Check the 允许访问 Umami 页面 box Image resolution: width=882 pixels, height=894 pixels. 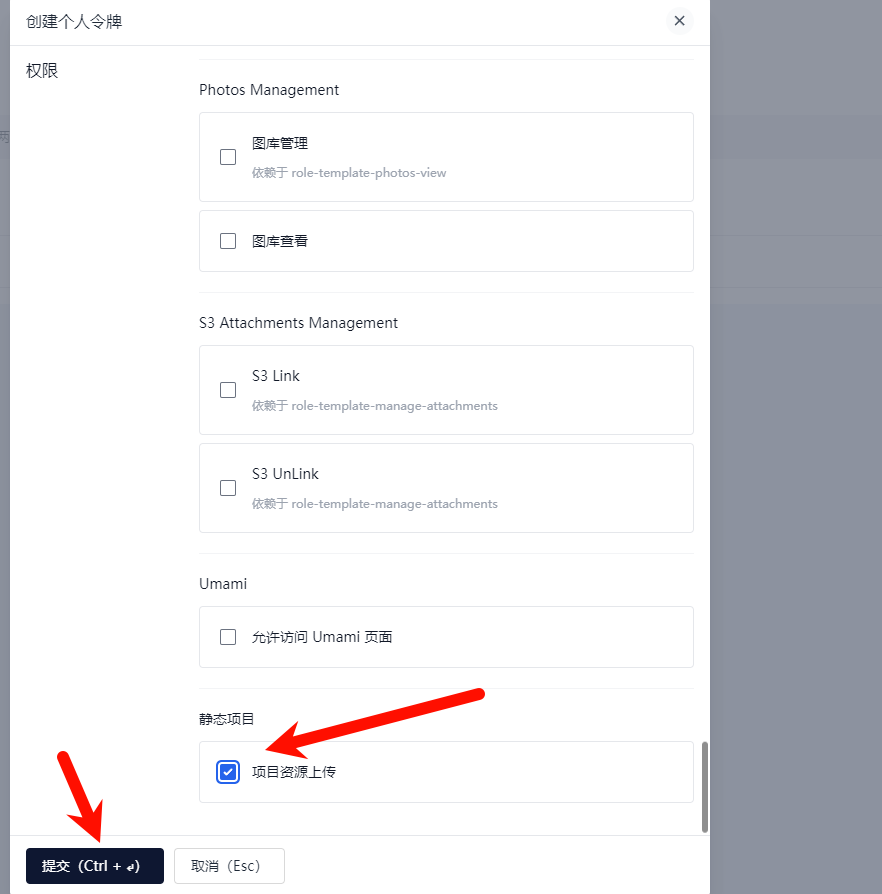tap(228, 637)
